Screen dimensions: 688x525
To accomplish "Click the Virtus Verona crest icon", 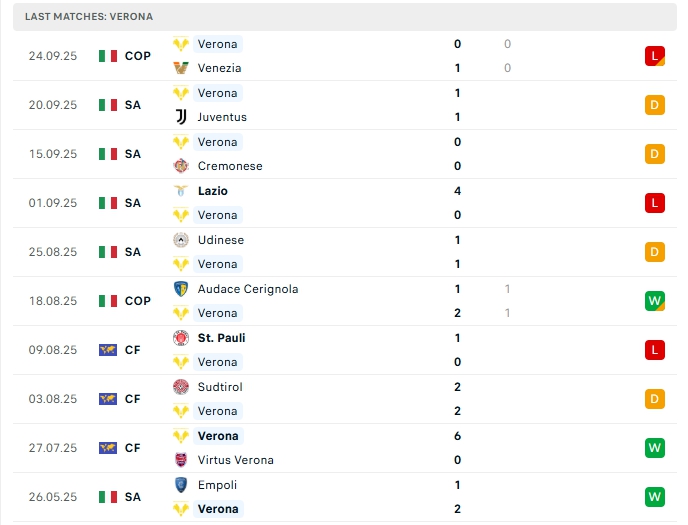I will (181, 460).
